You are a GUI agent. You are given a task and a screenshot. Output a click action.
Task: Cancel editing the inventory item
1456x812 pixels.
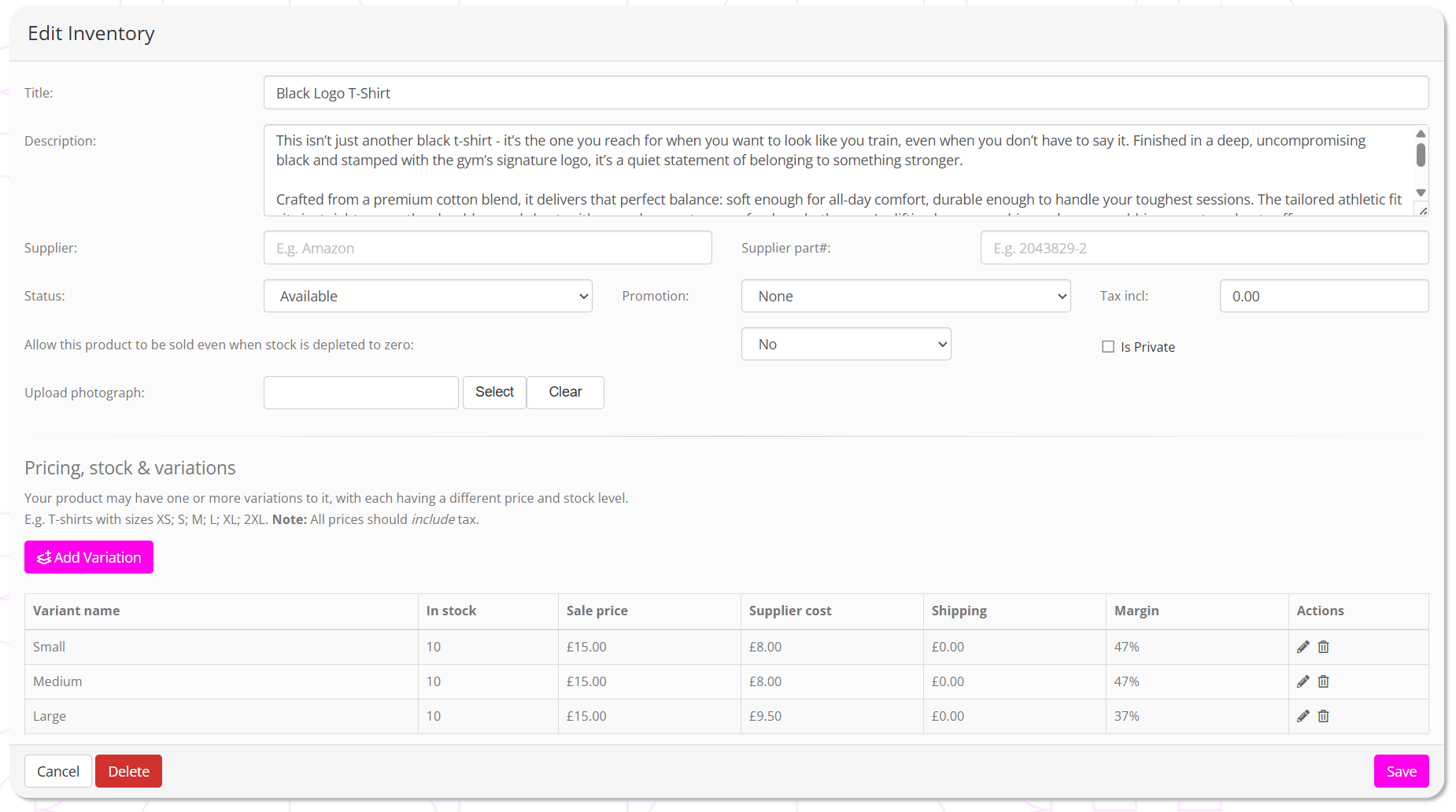(x=58, y=771)
